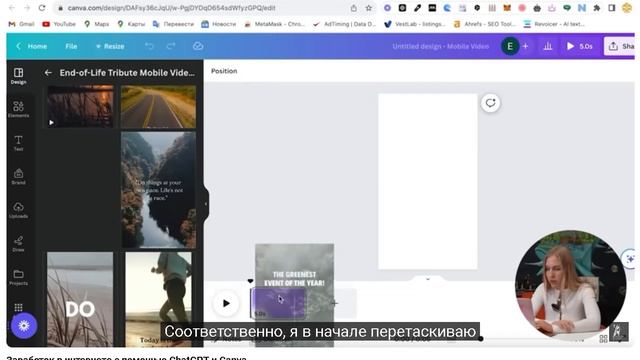Open browser Extensions puzzle icon
Screen dimensions: 640x360
coord(597,8)
